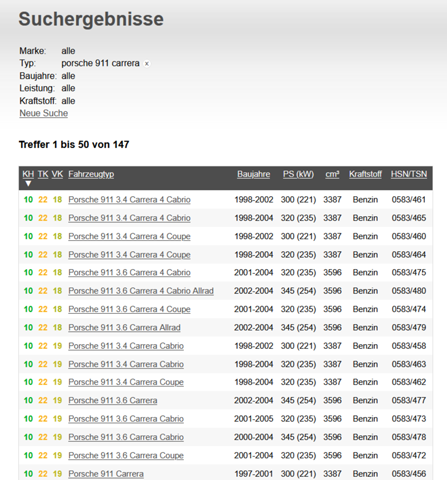Screen dimensions: 447x480
Task: Sort table by TK column
Action: click(x=43, y=174)
